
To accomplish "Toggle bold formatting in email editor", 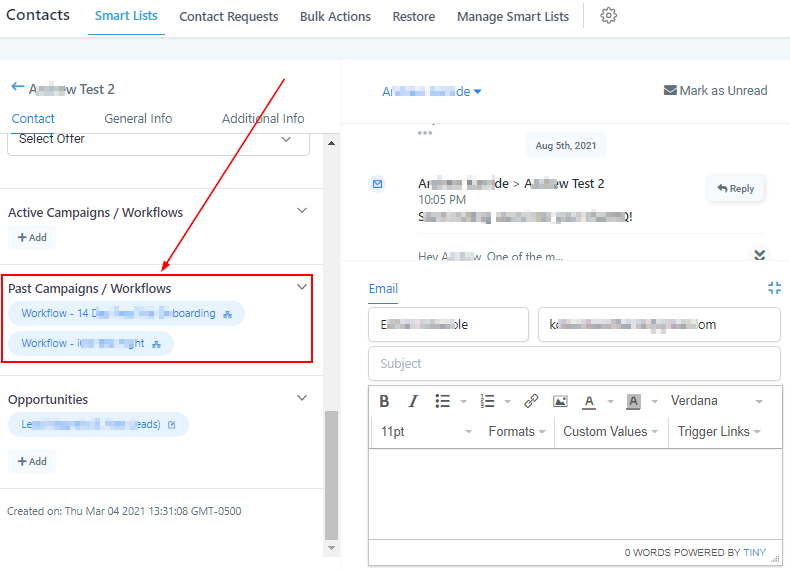I will pos(384,401).
